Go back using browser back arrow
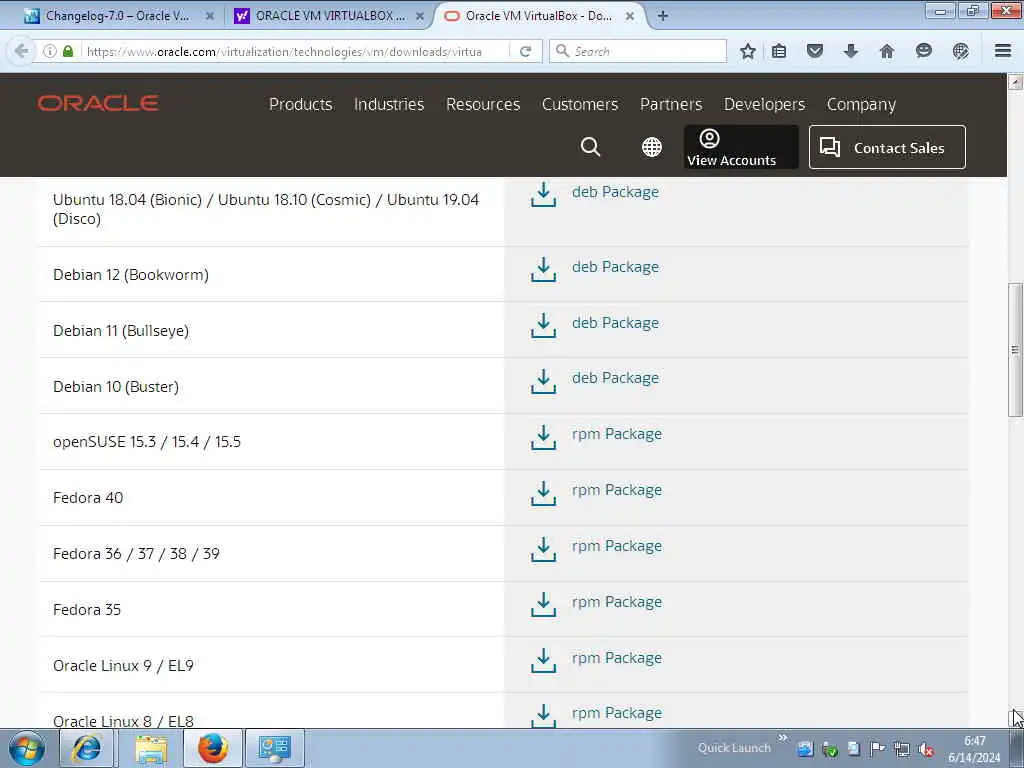This screenshot has width=1024, height=768. (21, 51)
